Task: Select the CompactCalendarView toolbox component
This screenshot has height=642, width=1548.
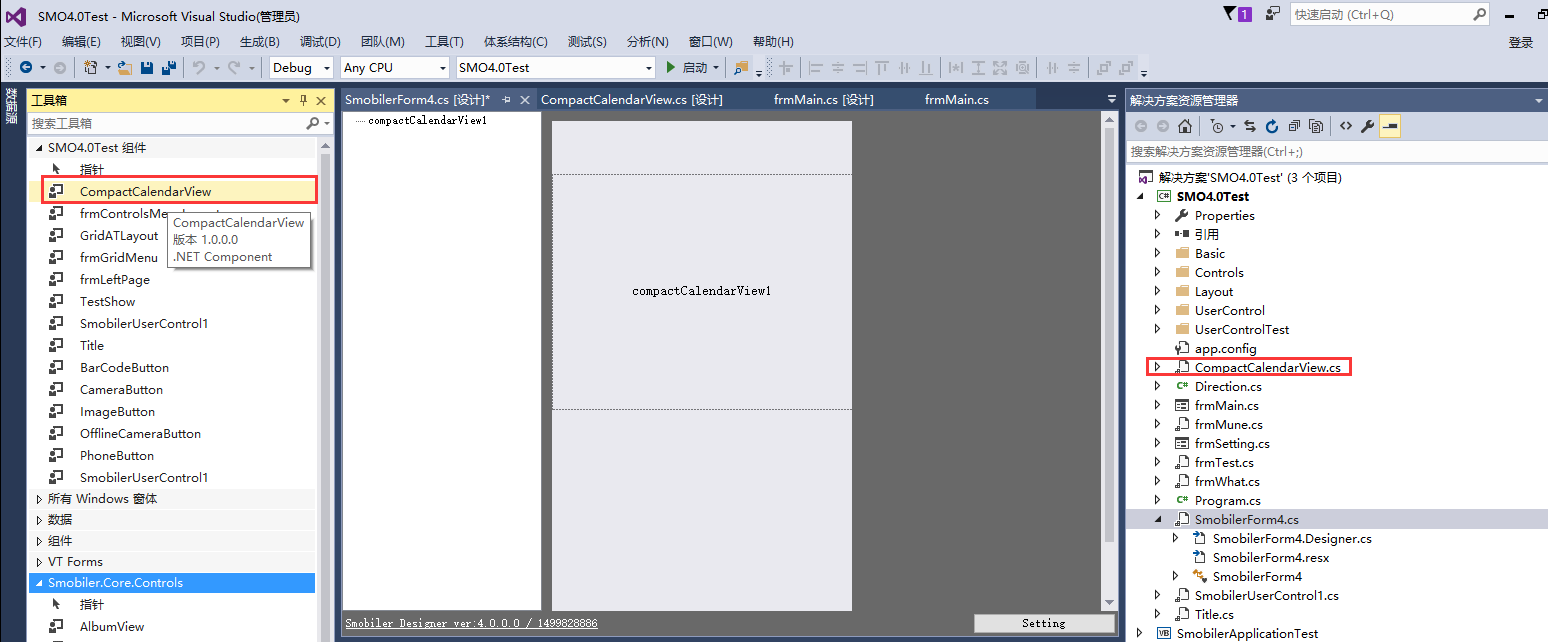Action: coord(180,191)
